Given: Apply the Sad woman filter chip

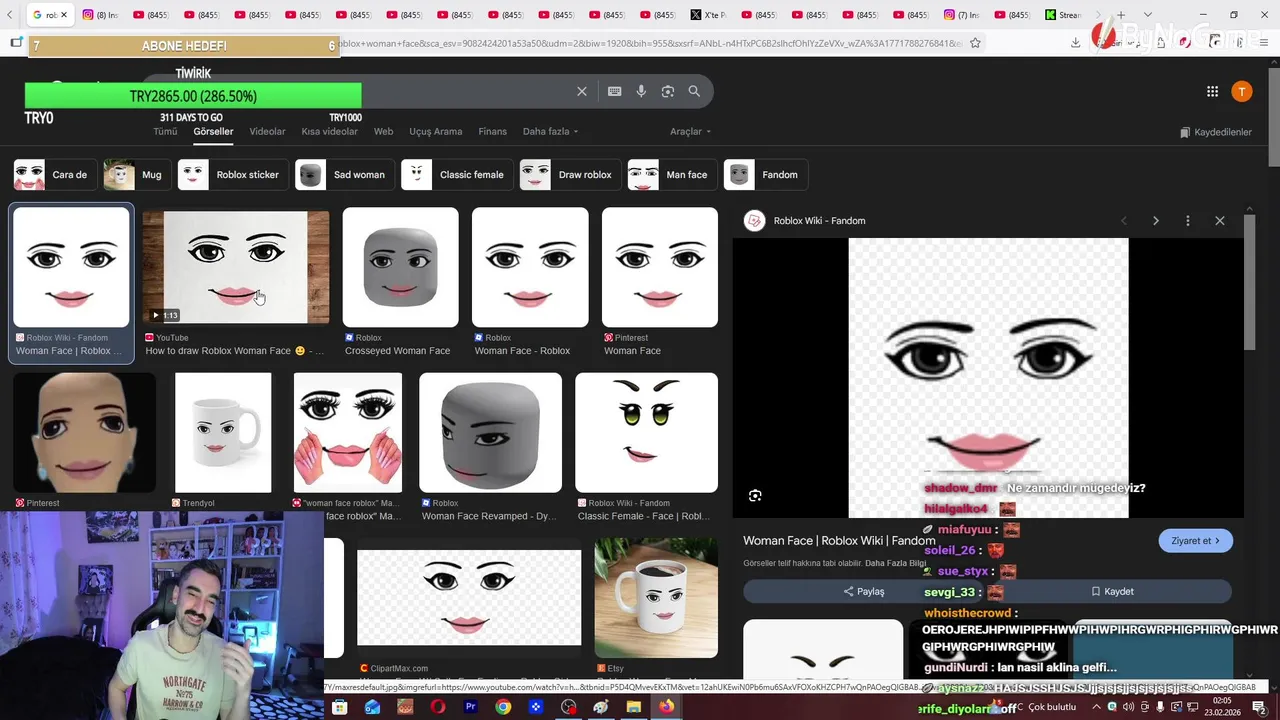Looking at the screenshot, I should click(x=343, y=174).
